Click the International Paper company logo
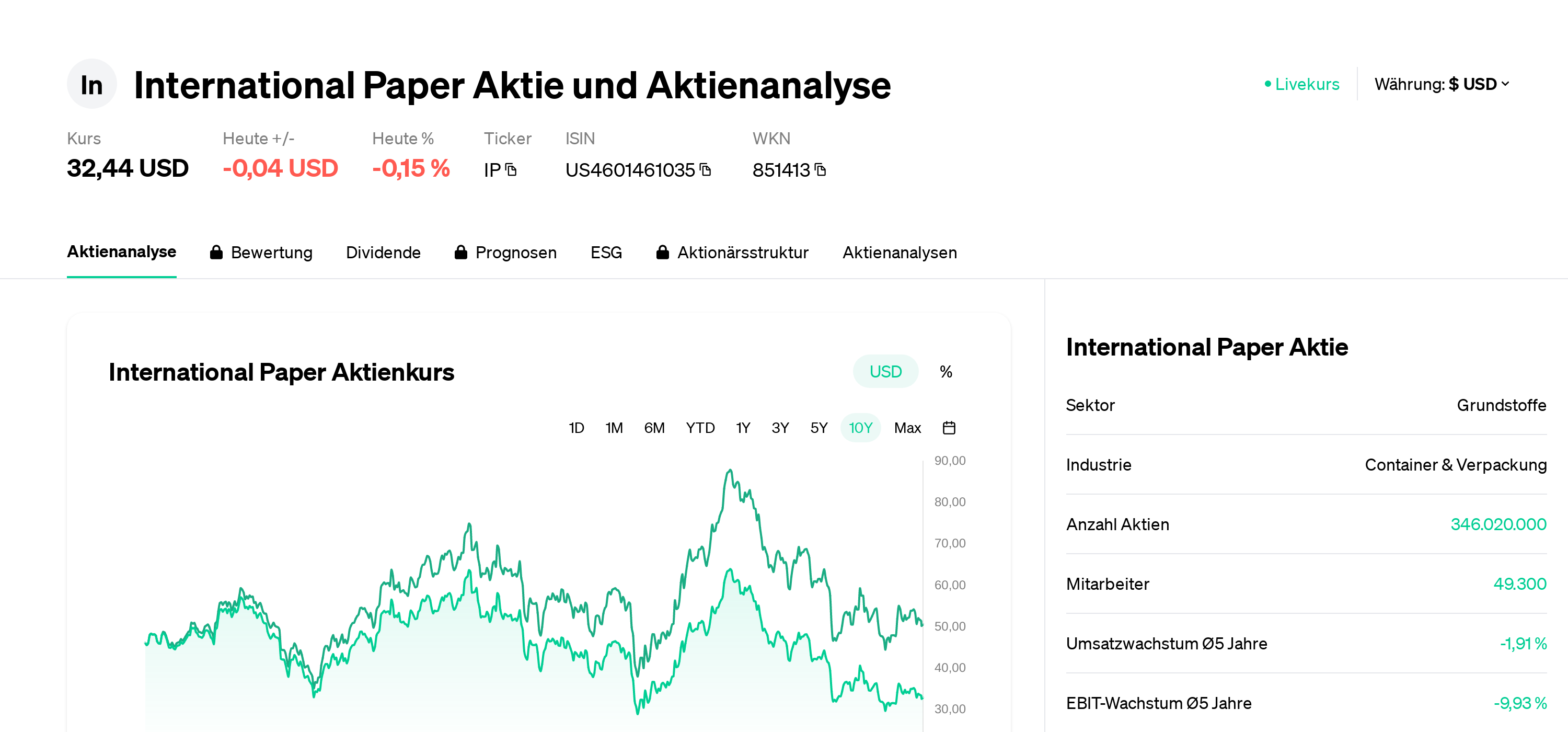Screen dimensions: 1568x732 click(91, 84)
